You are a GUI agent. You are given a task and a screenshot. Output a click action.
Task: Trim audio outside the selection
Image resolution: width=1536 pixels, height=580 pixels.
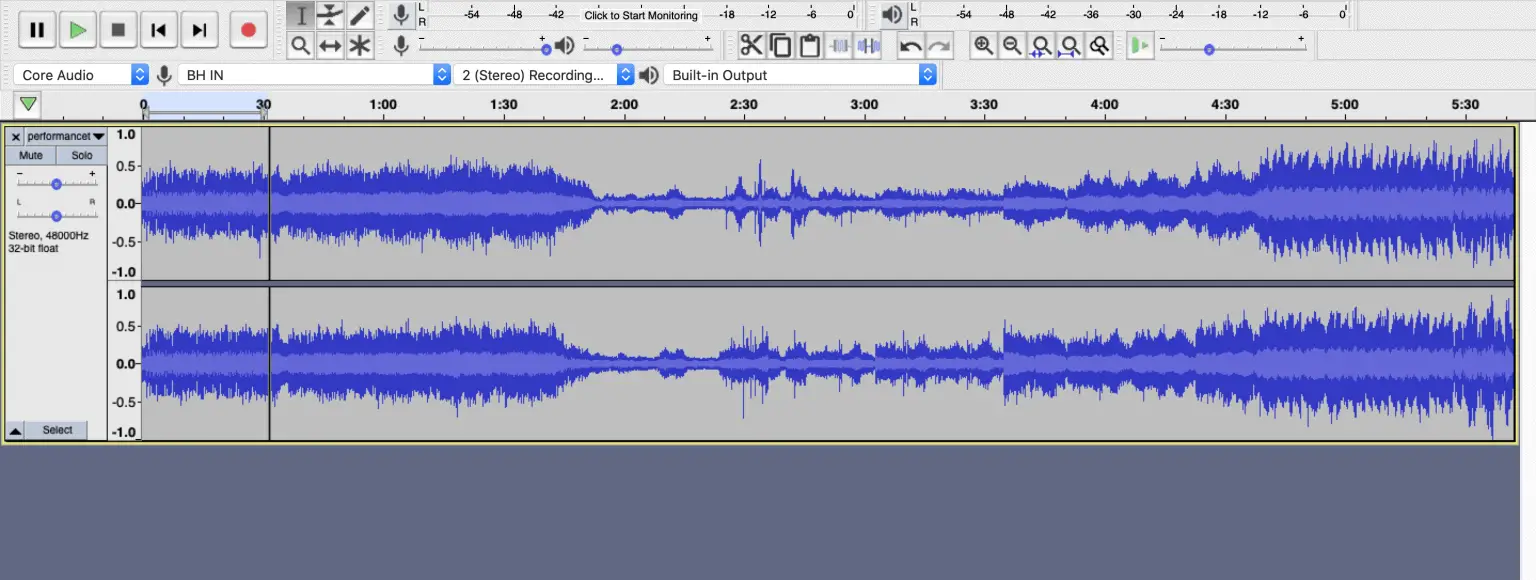click(840, 45)
